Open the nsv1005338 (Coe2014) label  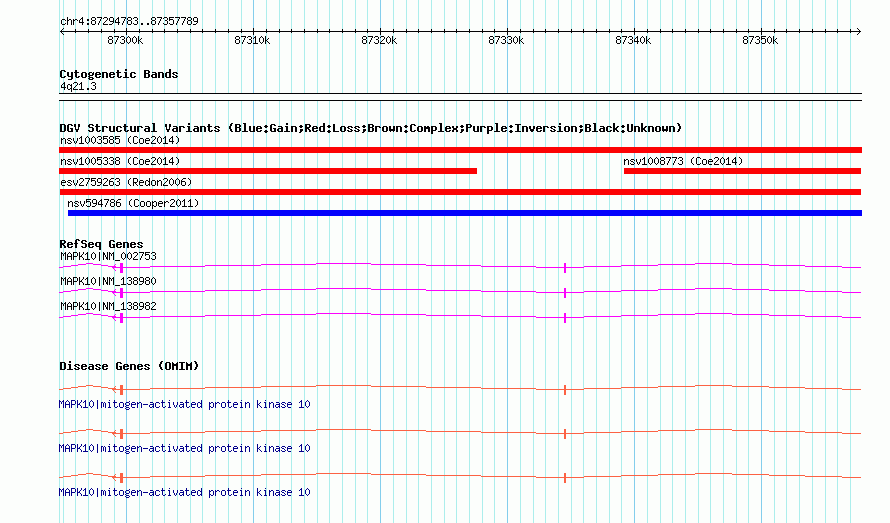click(x=120, y=161)
